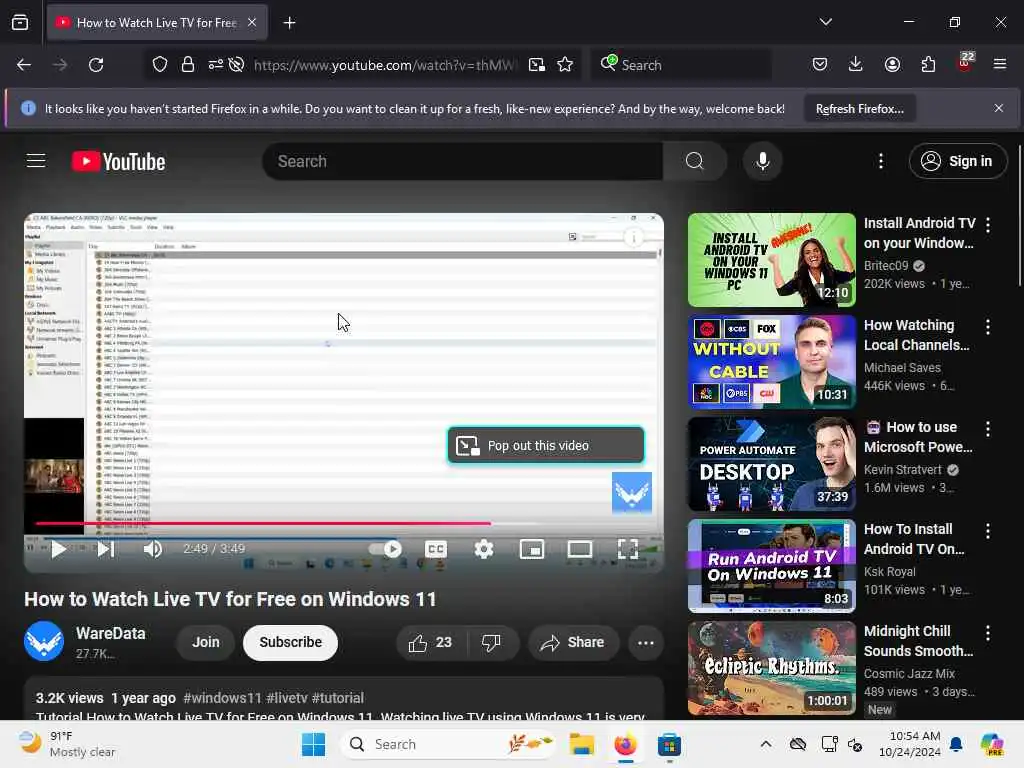Open Firefox View tab overview icon
The height and width of the screenshot is (768, 1024).
coord(20,22)
